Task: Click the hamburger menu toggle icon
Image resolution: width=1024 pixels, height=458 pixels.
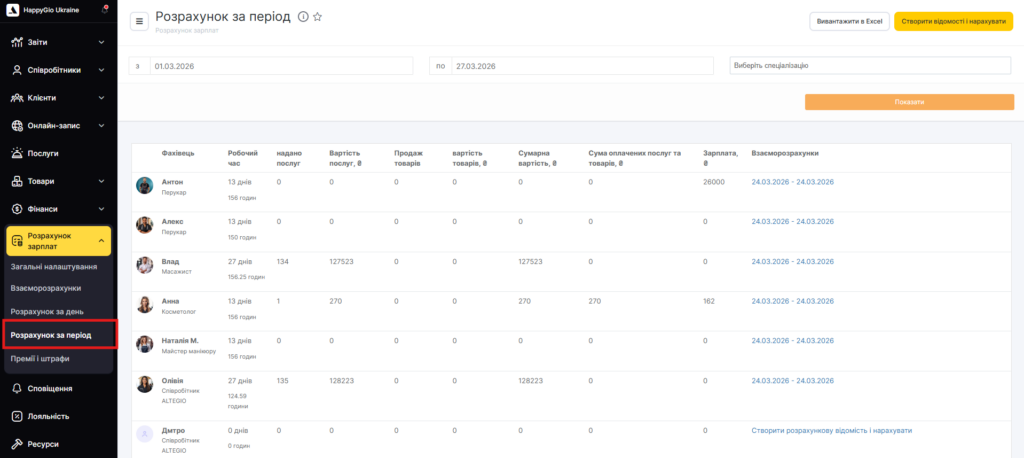Action: 138,21
